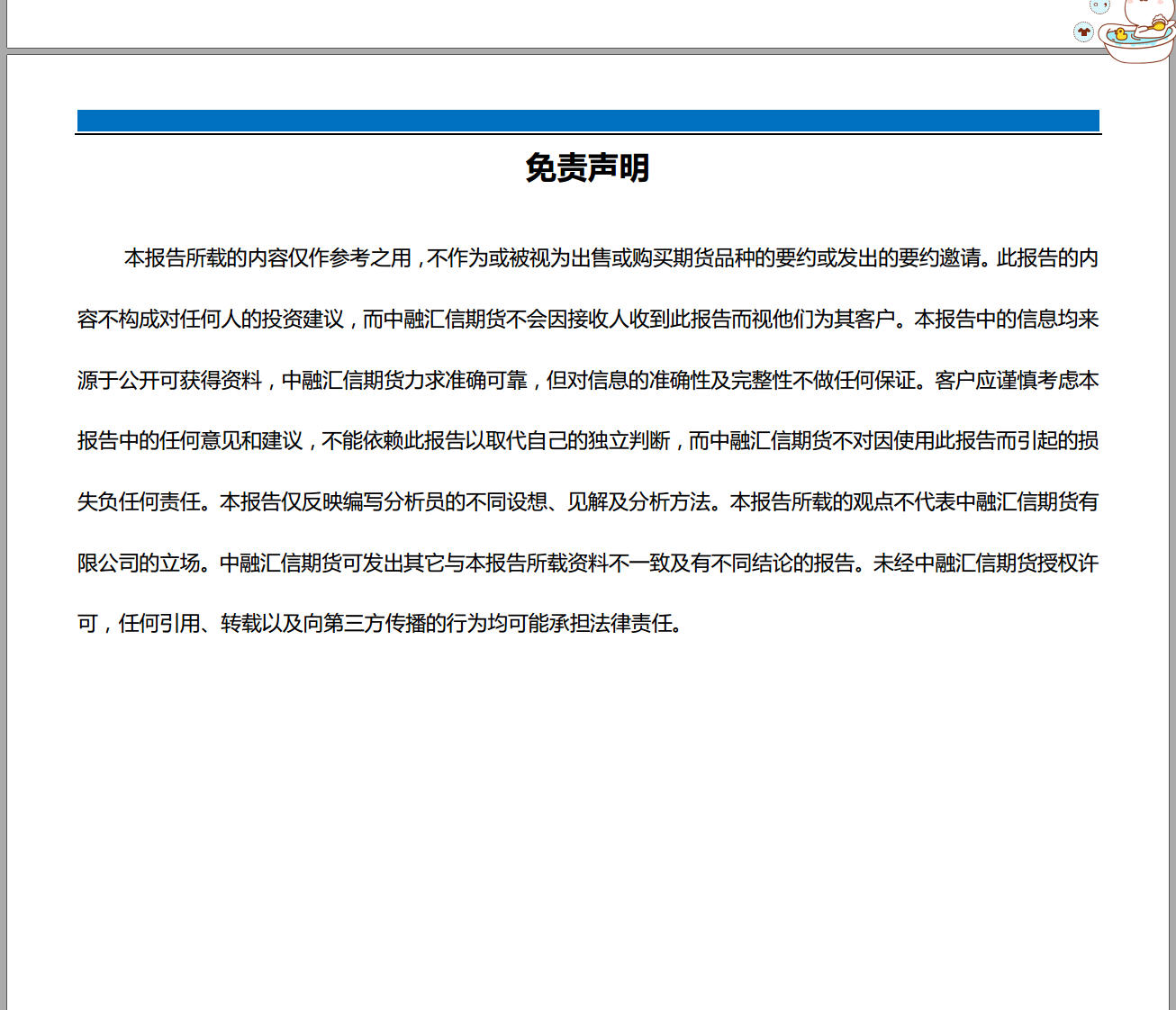Image resolution: width=1176 pixels, height=1010 pixels.
Task: Click the t-shirt skin bubble icon
Action: (x=1083, y=32)
